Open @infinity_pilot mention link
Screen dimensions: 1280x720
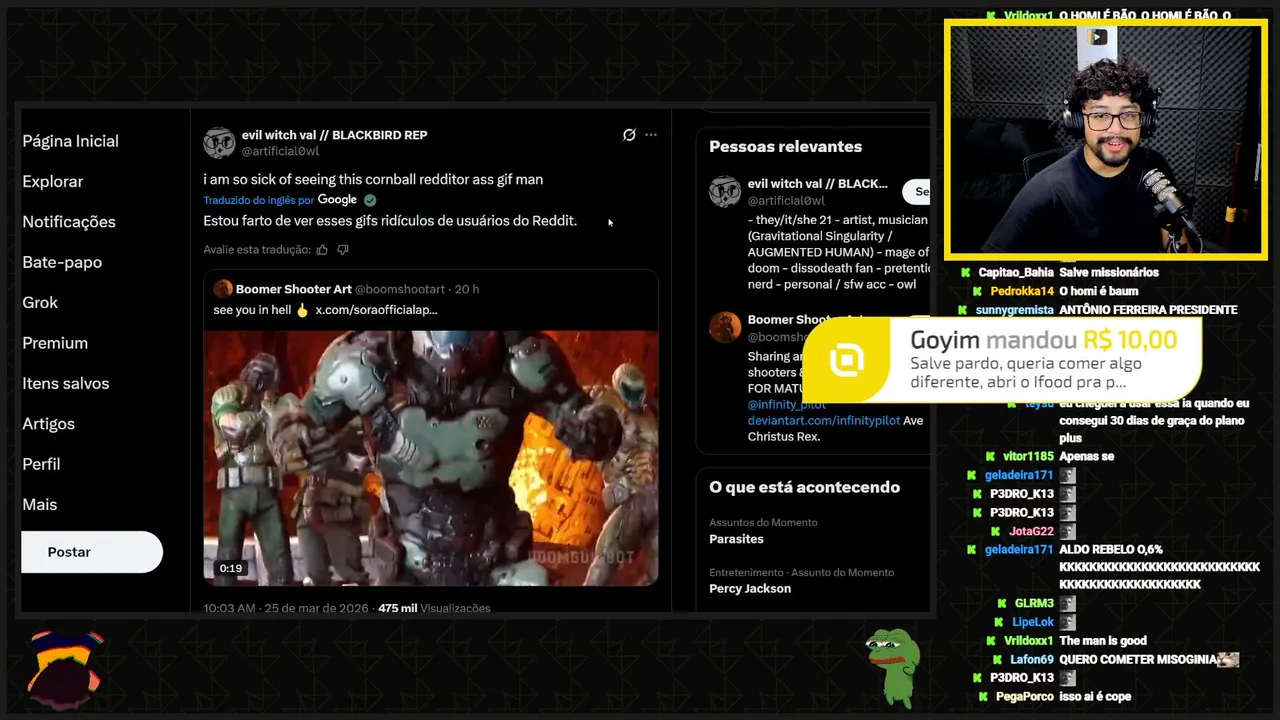tap(787, 405)
